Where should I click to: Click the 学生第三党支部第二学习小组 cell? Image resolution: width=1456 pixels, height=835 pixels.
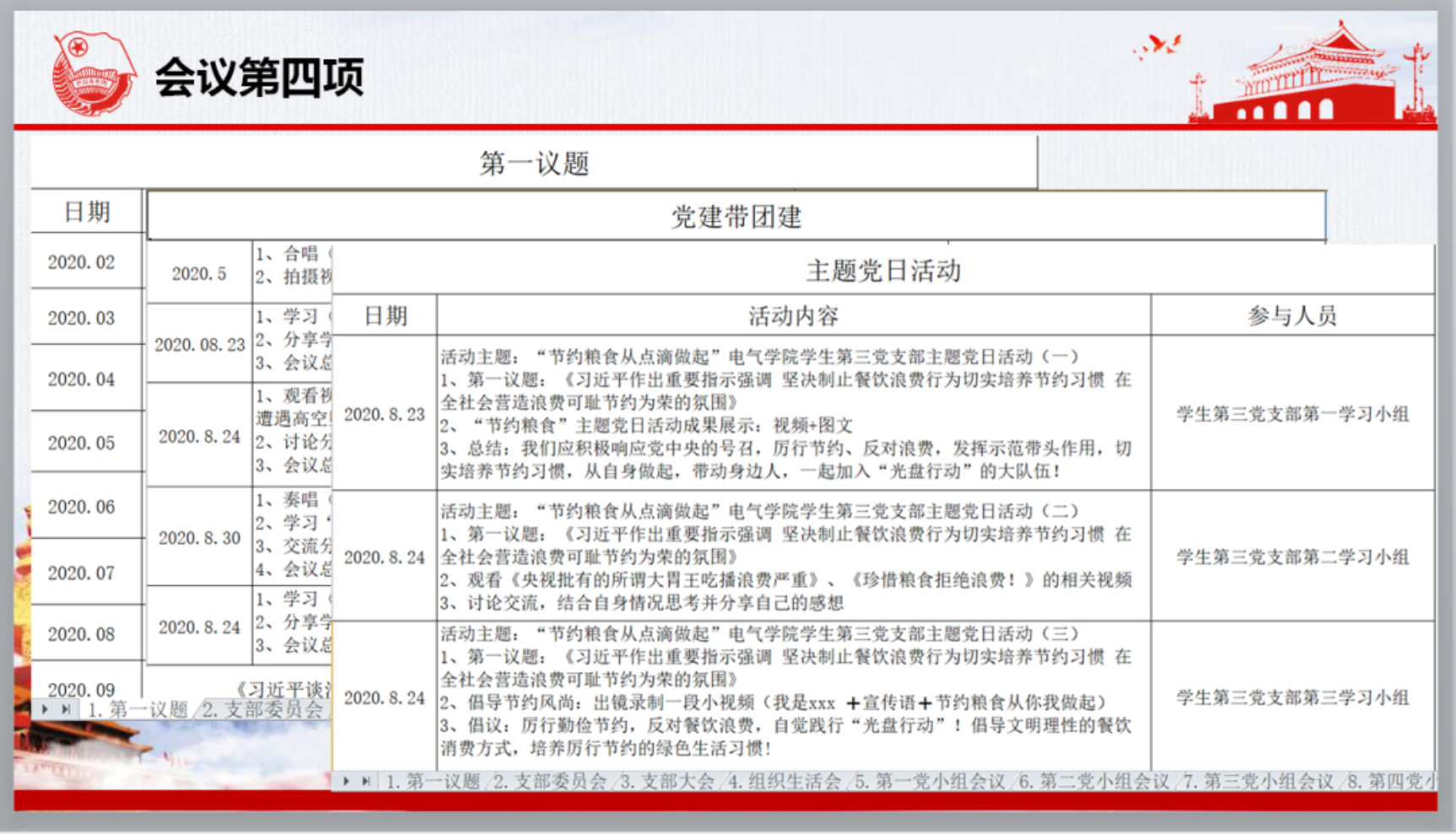pyautogui.click(x=1292, y=557)
